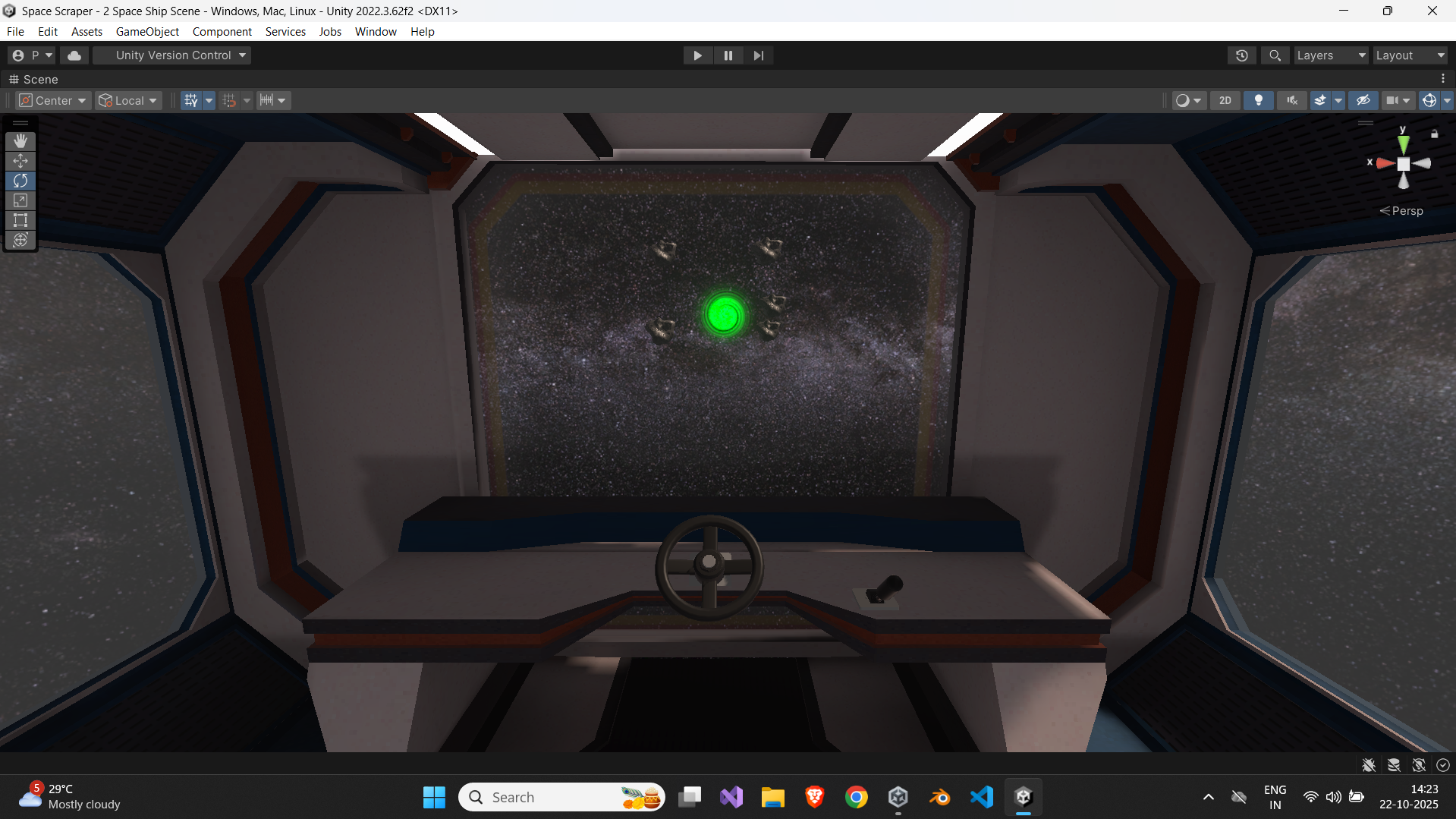Click the cache server status icon
Image resolution: width=1456 pixels, height=819 pixels.
(1394, 765)
